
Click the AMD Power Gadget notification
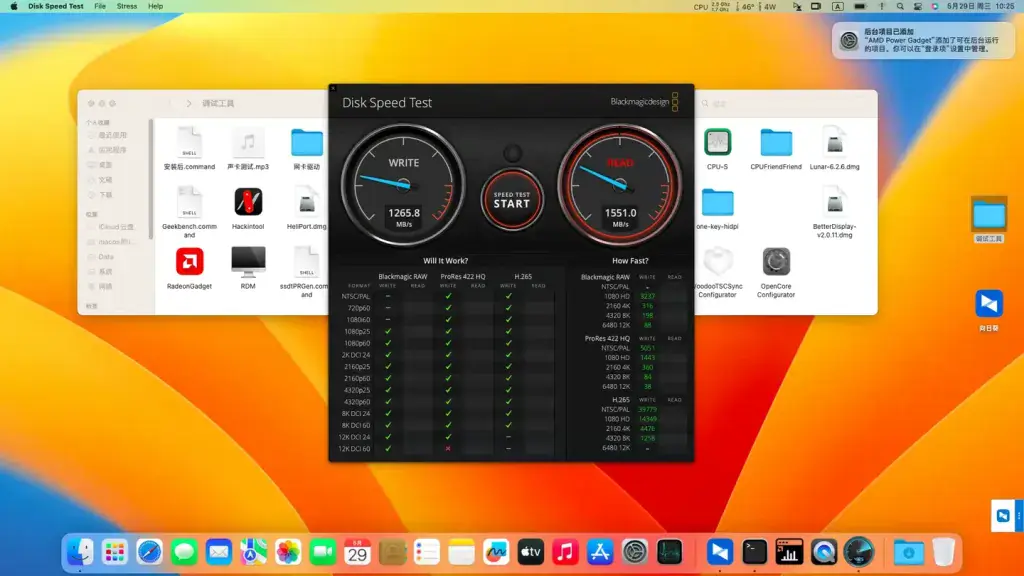pos(923,40)
